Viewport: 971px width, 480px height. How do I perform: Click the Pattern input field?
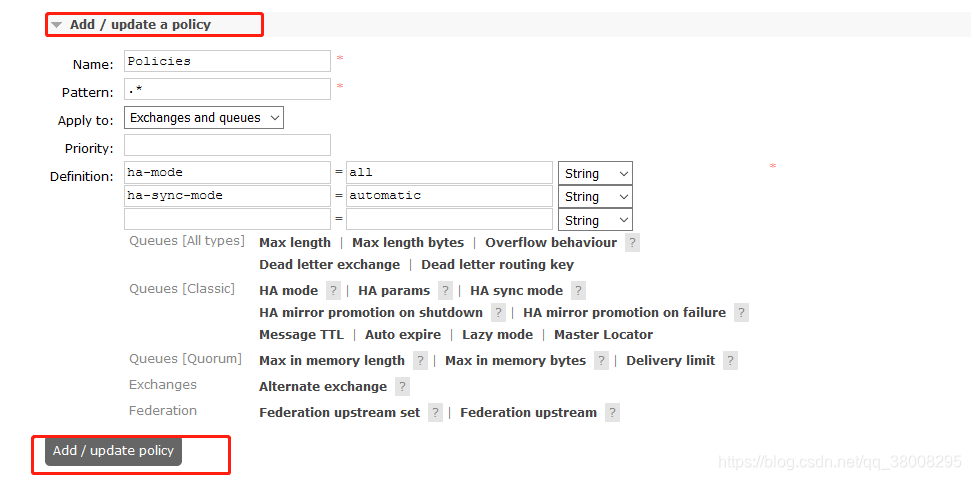click(x=227, y=90)
